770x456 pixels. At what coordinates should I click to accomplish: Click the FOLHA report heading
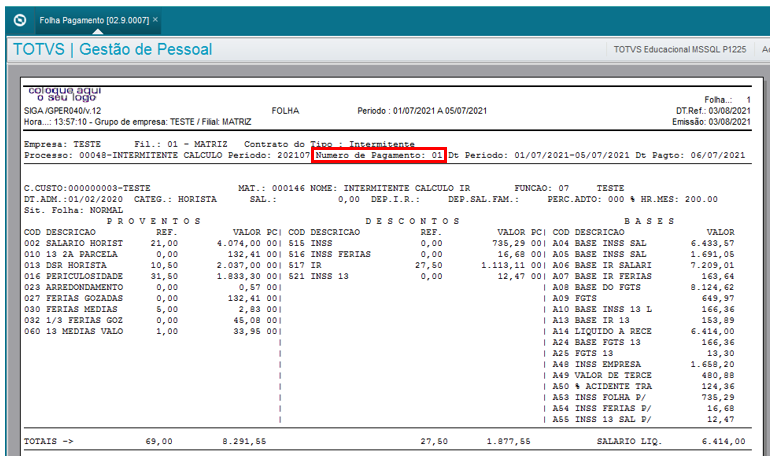point(285,111)
